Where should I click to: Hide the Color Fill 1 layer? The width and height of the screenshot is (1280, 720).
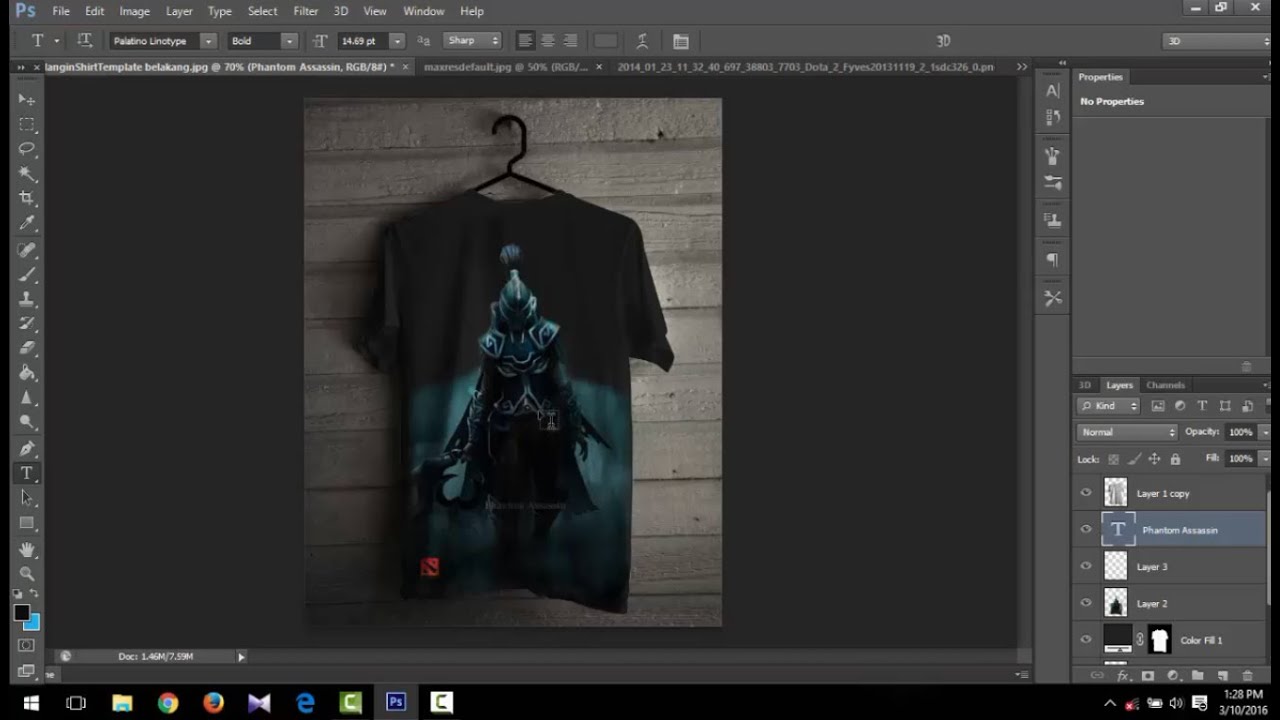1086,640
